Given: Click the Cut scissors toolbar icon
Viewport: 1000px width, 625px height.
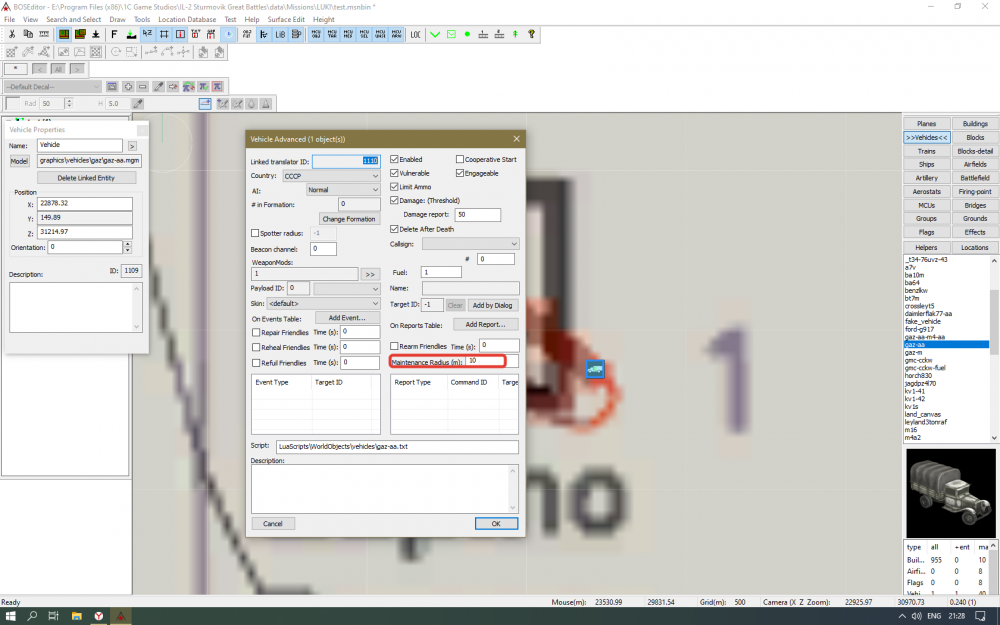Looking at the screenshot, I should (x=12, y=34).
